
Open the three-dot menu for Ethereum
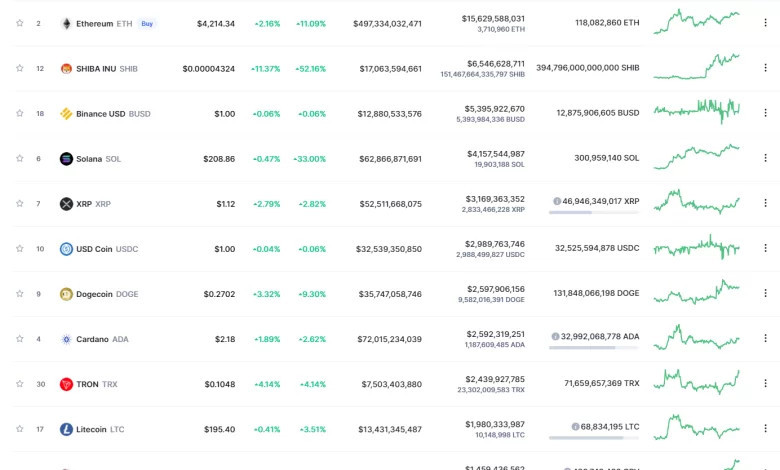(x=765, y=23)
